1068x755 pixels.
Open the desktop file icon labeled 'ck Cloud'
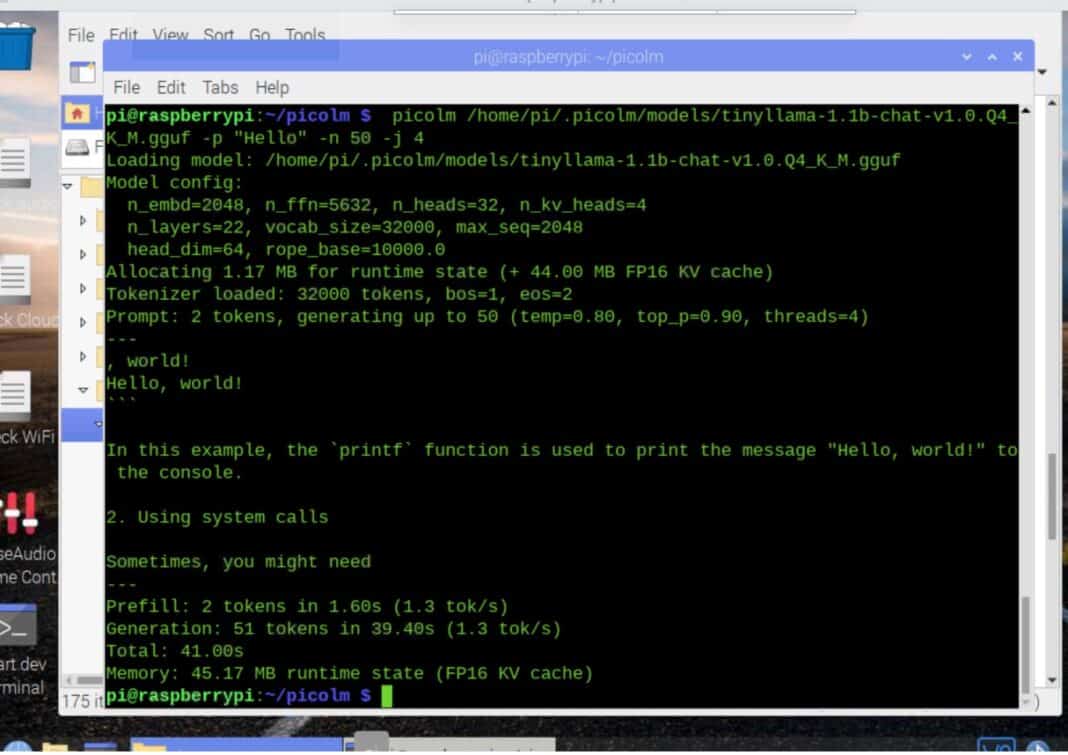point(16,279)
